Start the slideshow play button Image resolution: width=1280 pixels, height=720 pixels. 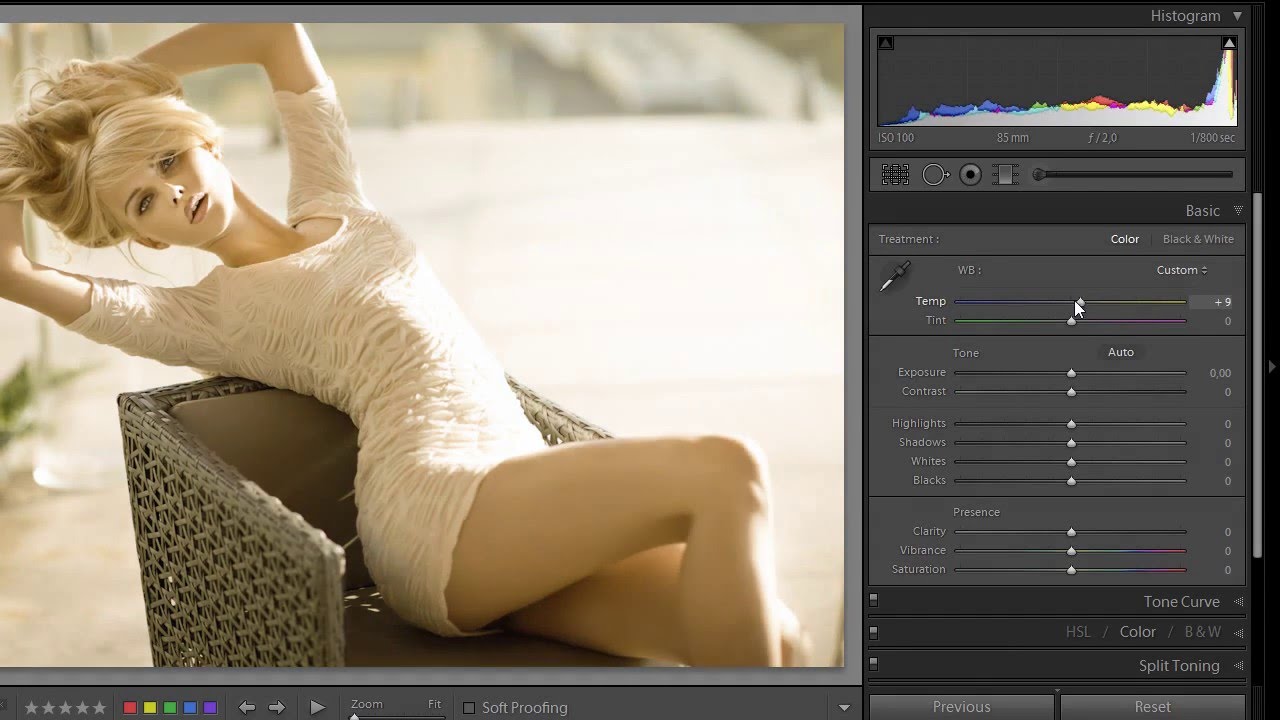(x=317, y=707)
